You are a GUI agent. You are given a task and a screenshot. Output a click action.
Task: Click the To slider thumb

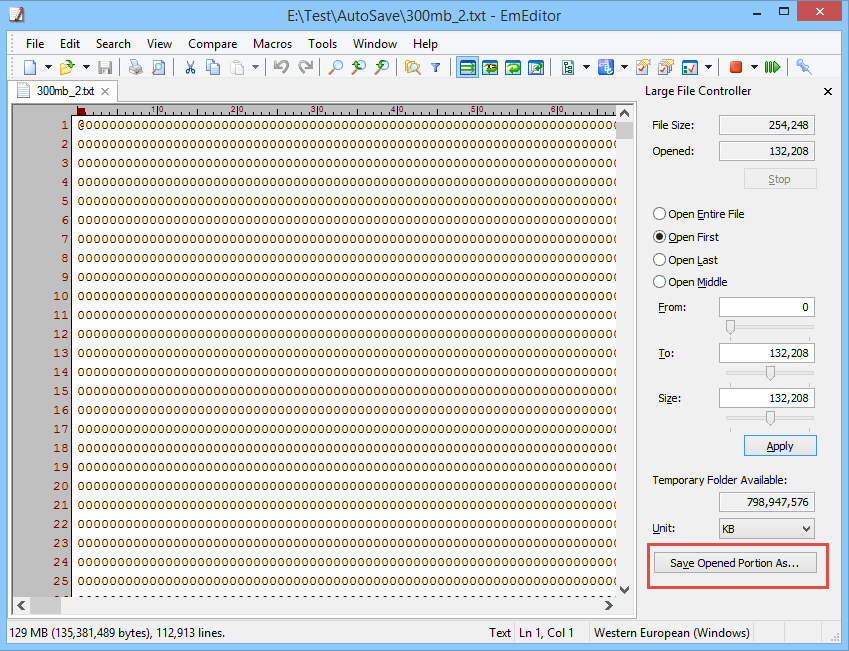770,373
